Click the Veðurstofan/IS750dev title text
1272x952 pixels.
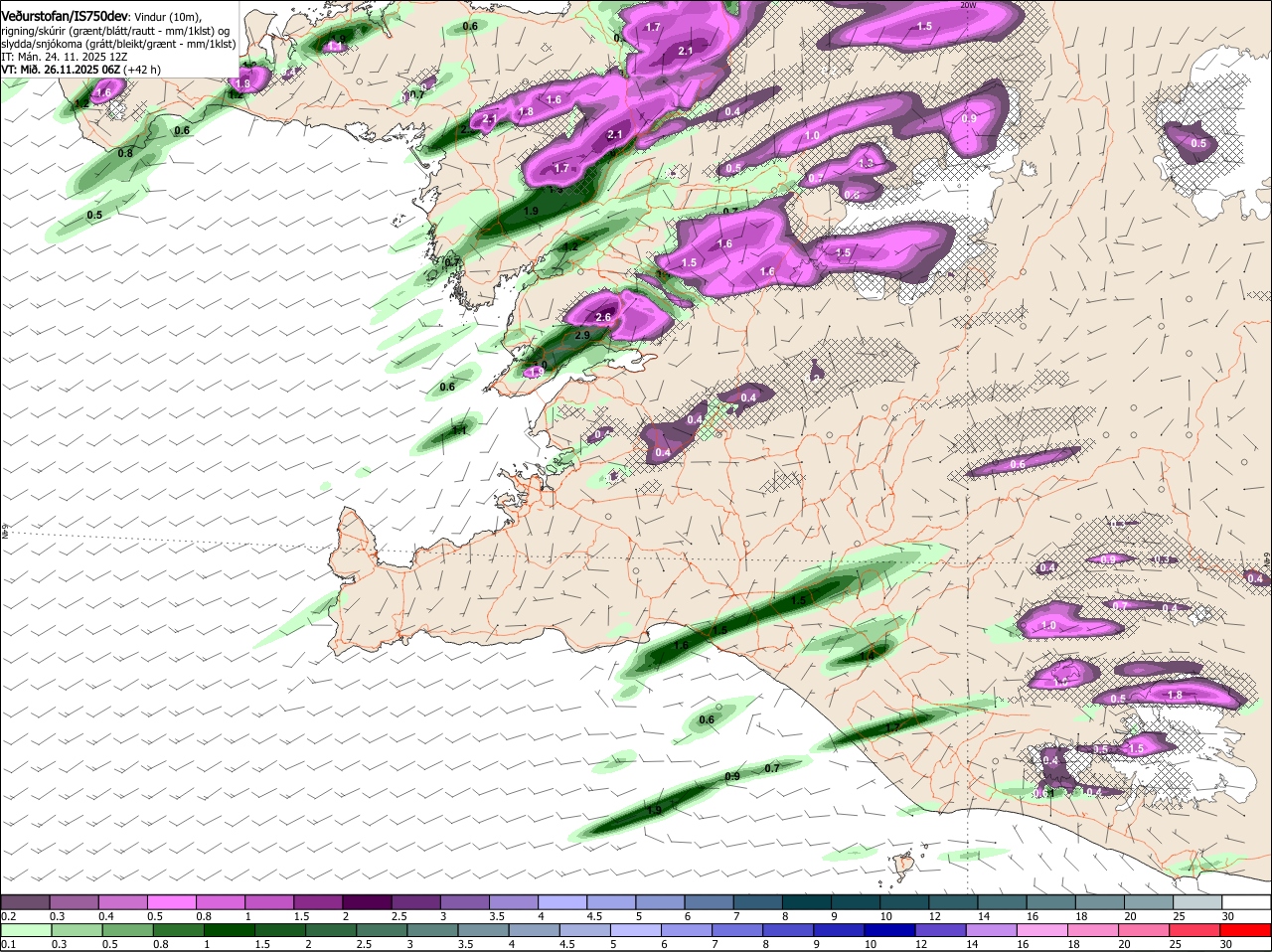click(64, 17)
